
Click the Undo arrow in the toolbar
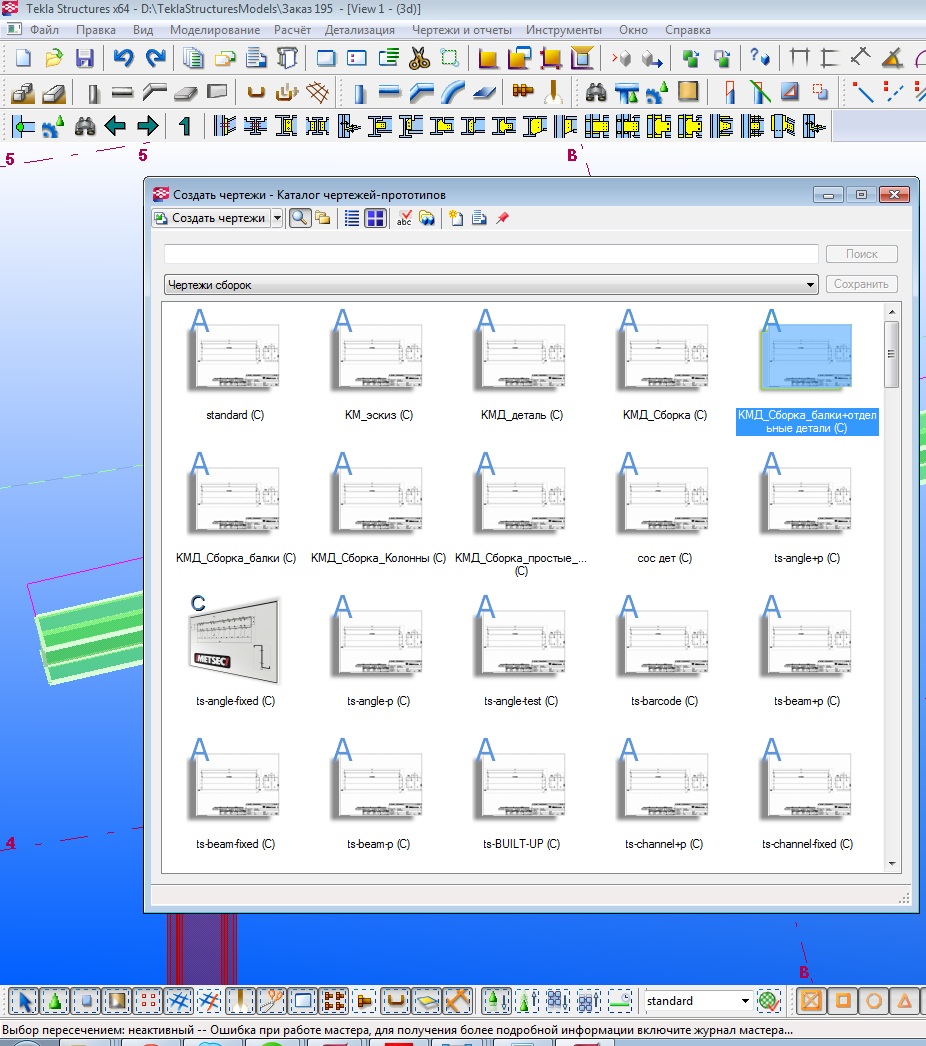click(123, 58)
